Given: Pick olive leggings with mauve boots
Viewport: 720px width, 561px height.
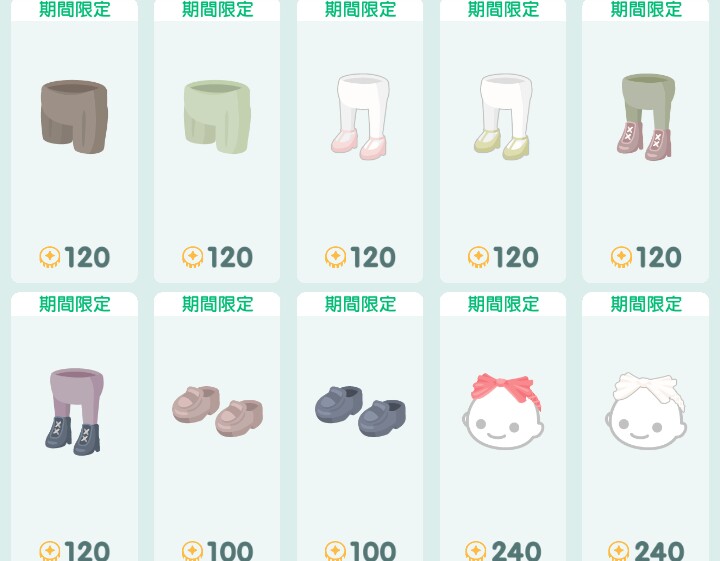Looking at the screenshot, I should [646, 117].
